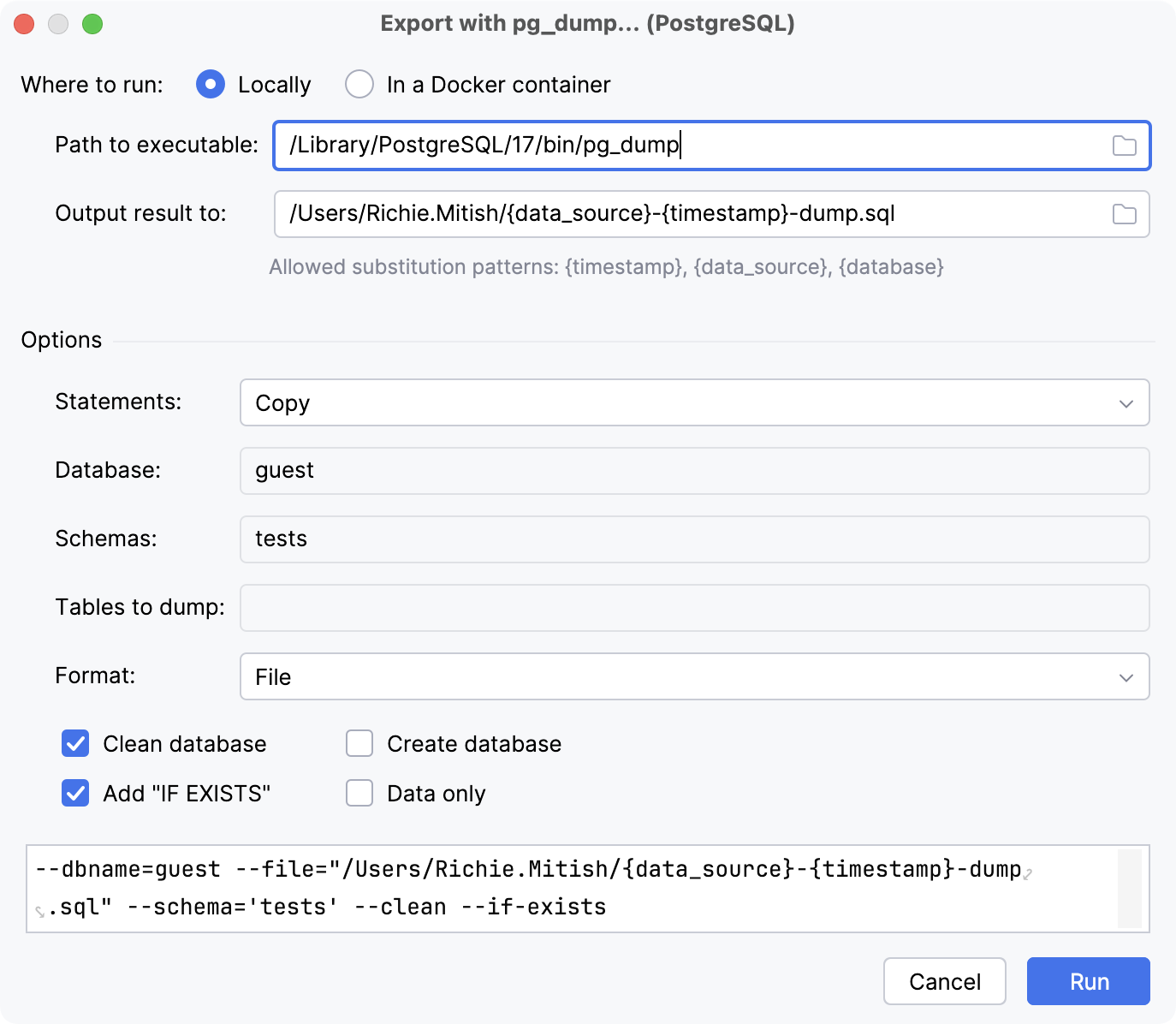This screenshot has width=1176, height=1024.
Task: Enable the Data only option
Action: [359, 793]
